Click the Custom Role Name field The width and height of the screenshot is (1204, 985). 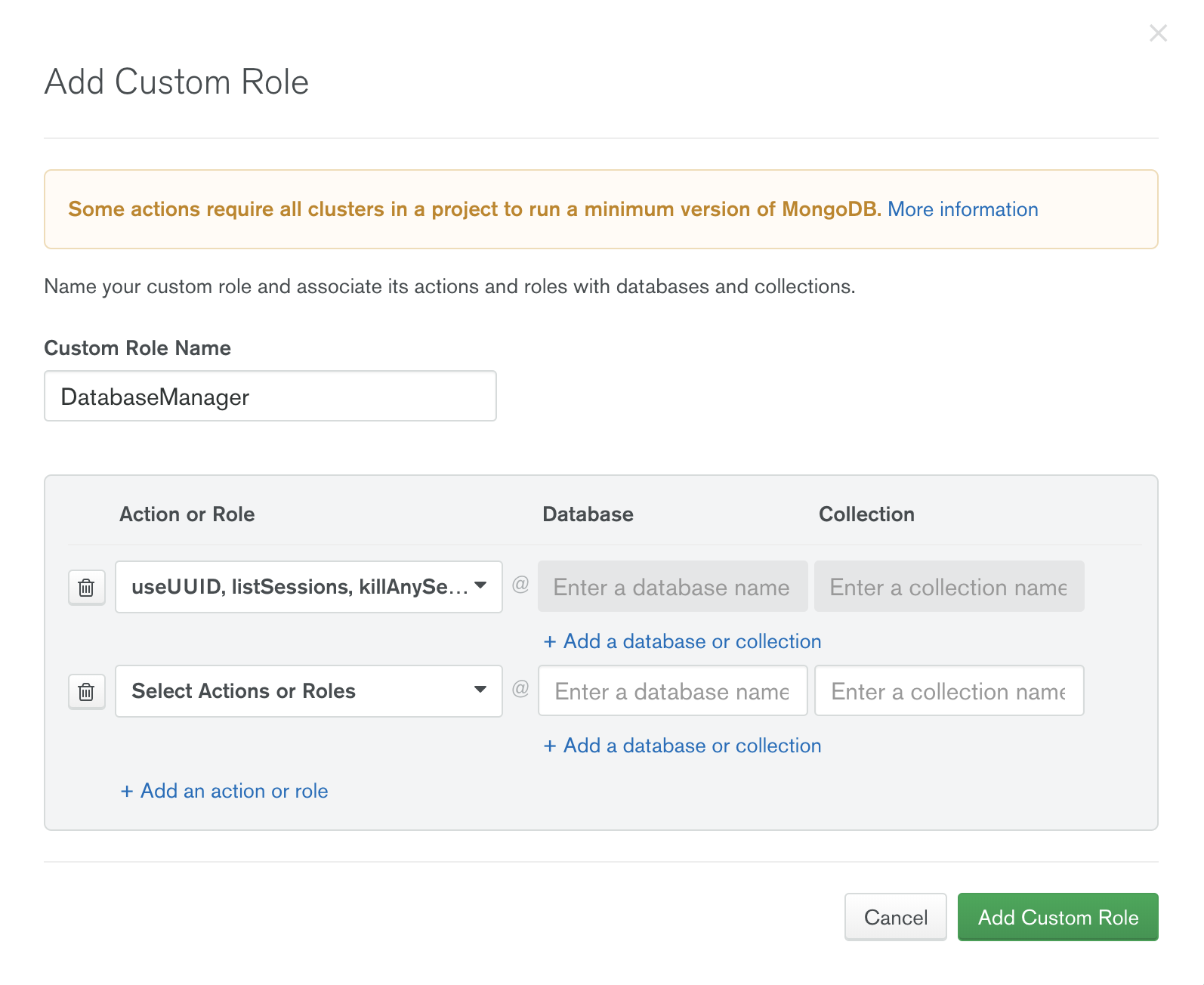click(270, 396)
